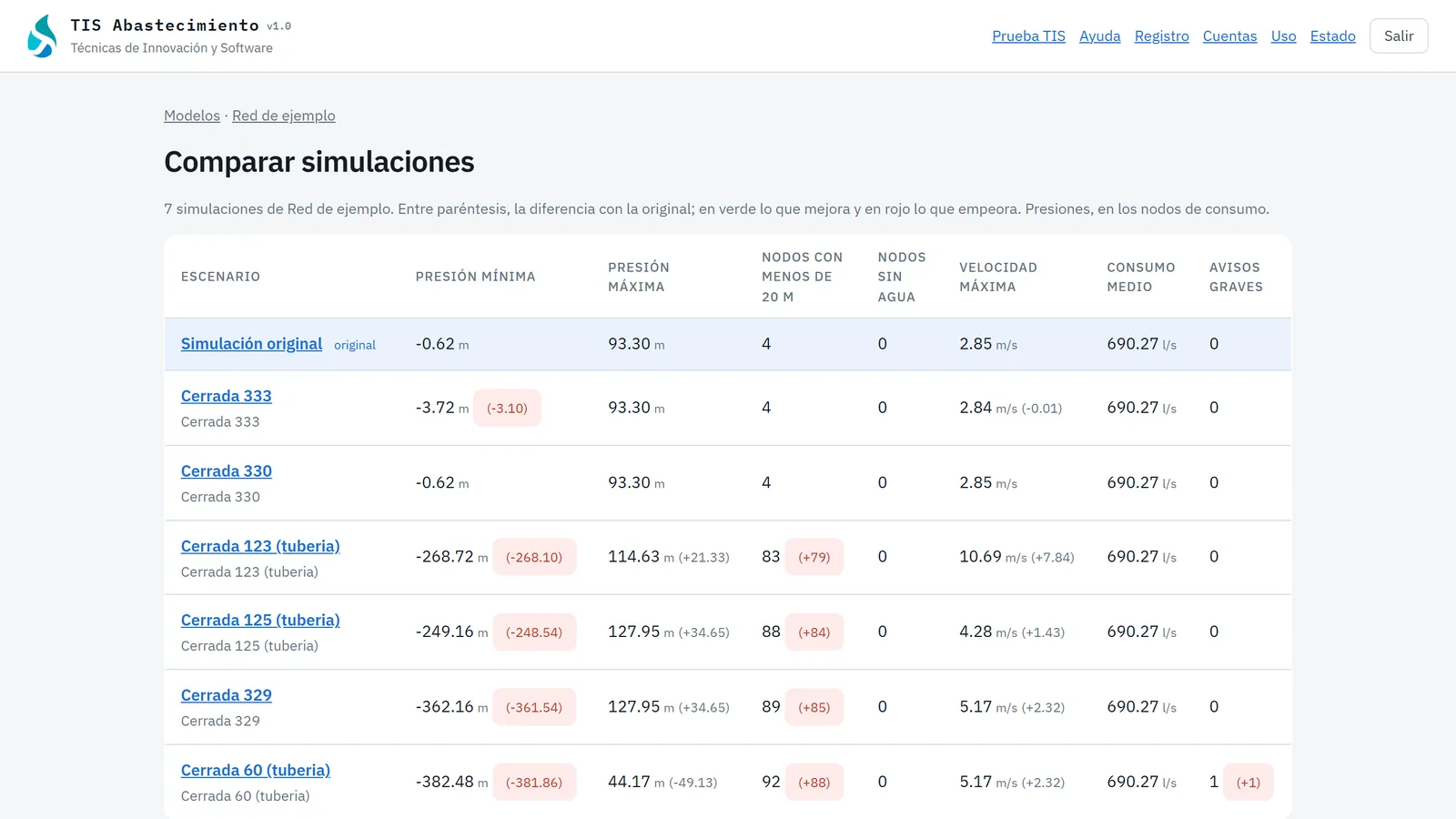Open the Cerrada 330 scenario
1456x819 pixels.
(227, 471)
